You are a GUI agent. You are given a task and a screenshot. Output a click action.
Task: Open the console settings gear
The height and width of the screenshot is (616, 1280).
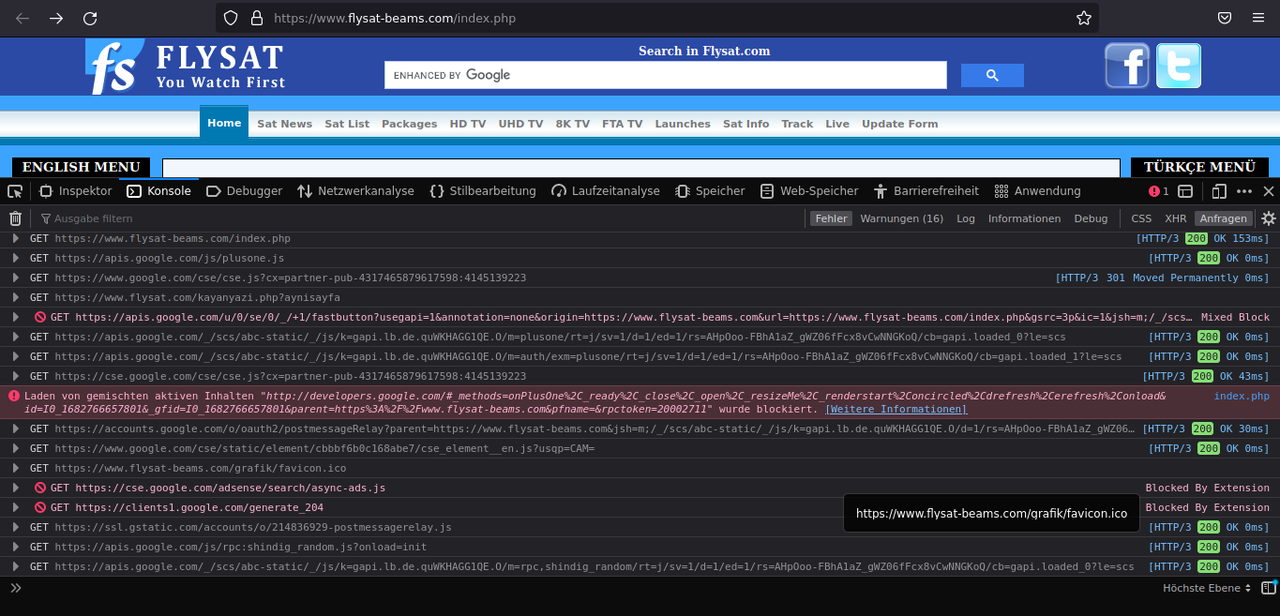point(1268,218)
